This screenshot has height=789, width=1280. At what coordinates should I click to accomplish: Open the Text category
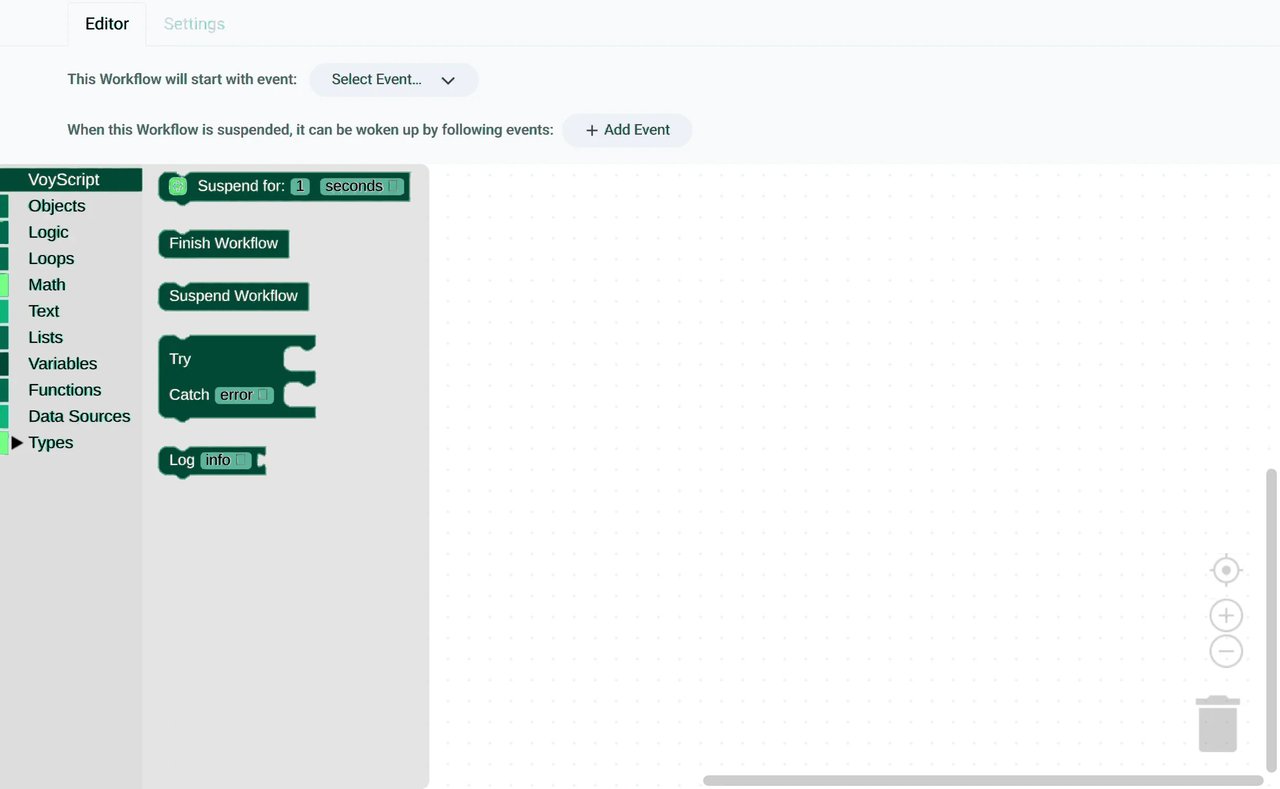[x=71, y=311]
